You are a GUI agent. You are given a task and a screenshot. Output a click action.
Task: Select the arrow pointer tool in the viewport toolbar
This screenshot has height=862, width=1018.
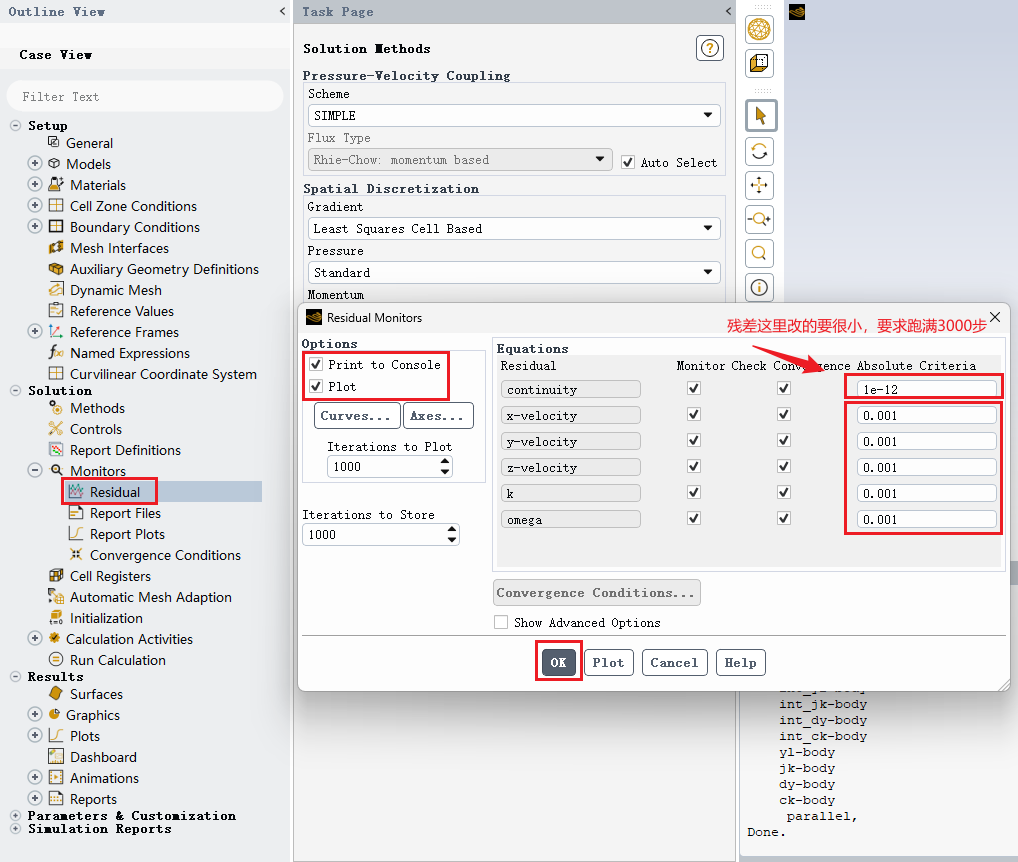760,116
